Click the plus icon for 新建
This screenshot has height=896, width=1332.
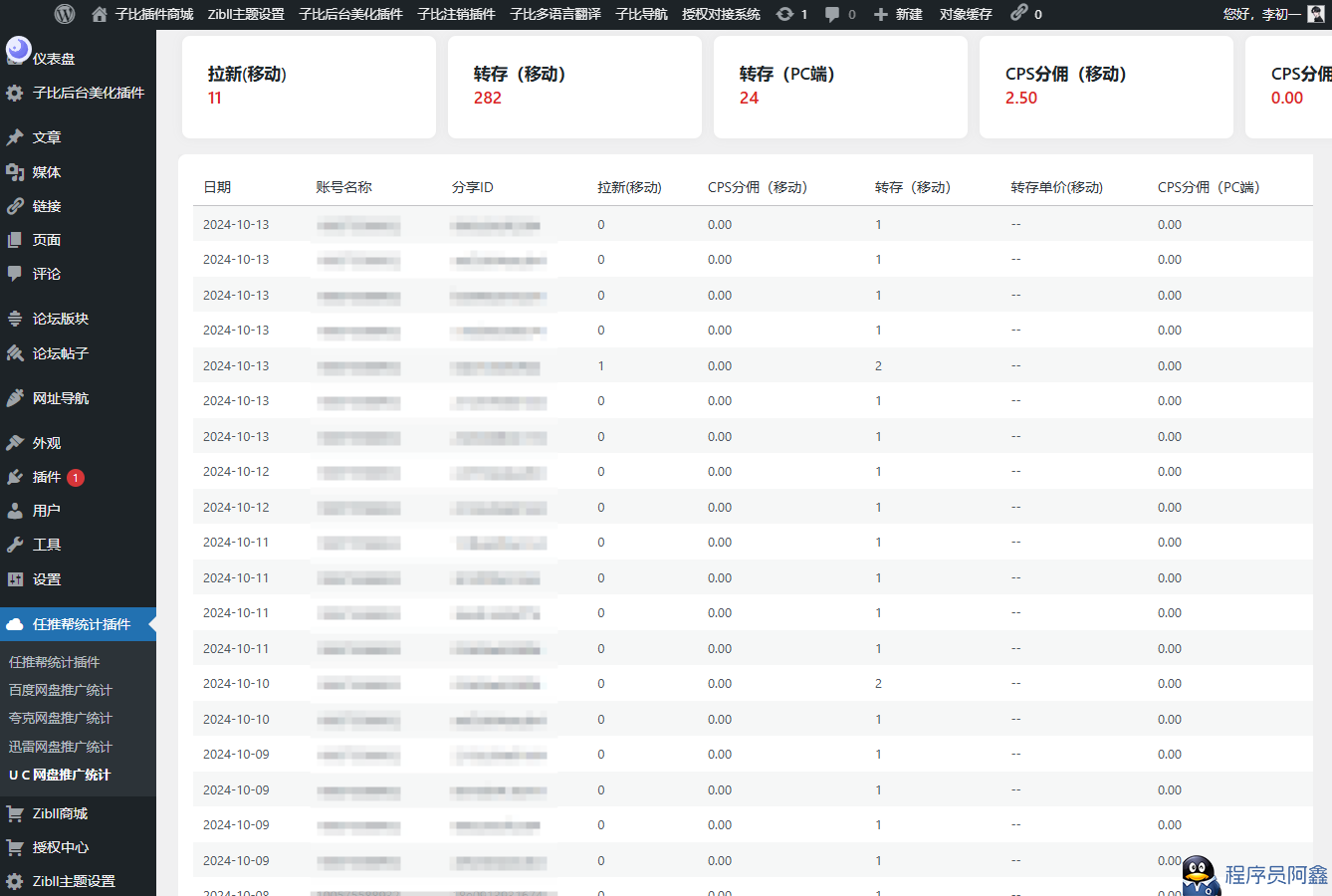click(881, 14)
